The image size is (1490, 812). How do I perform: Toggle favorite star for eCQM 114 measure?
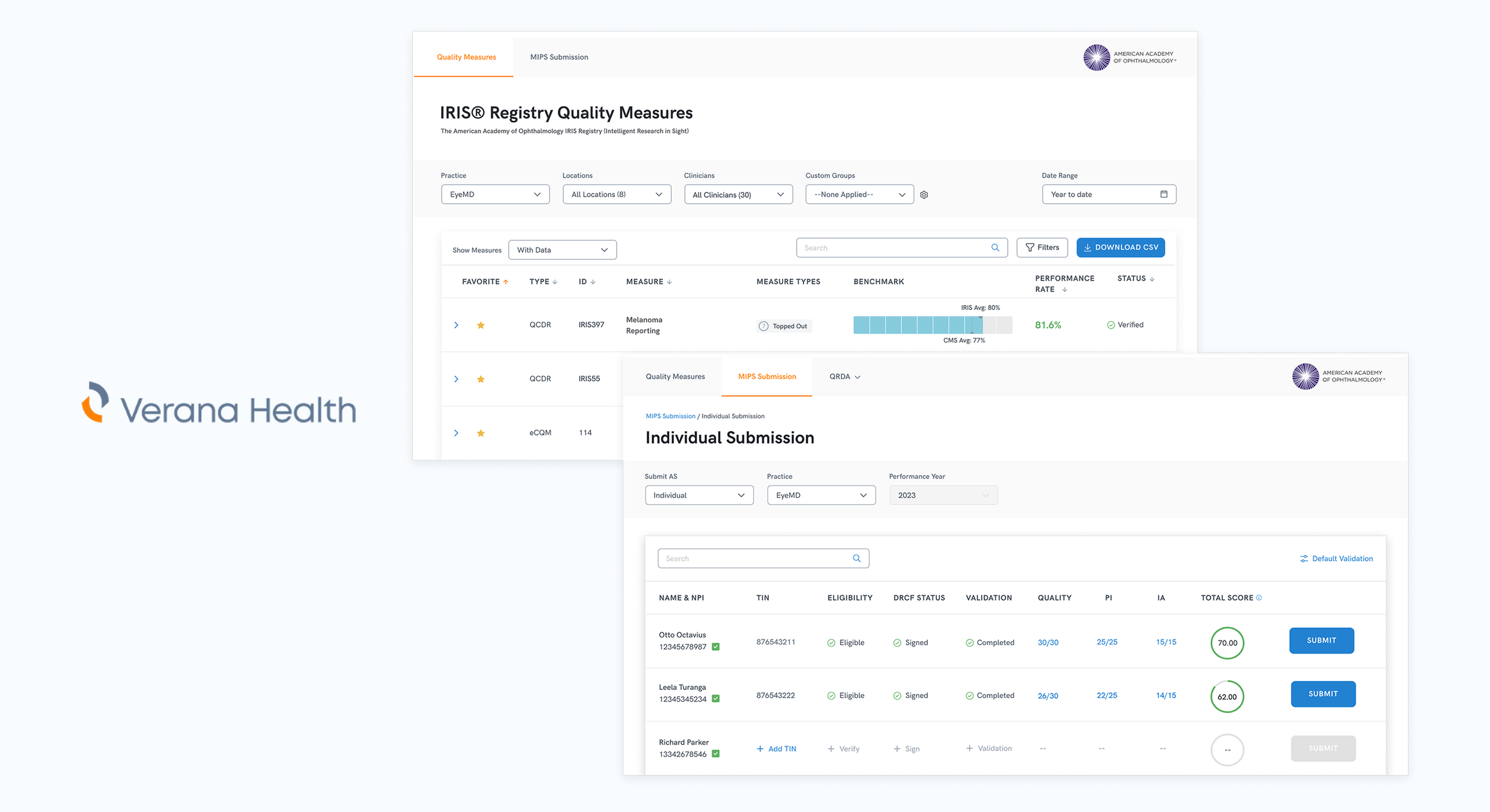pos(480,433)
